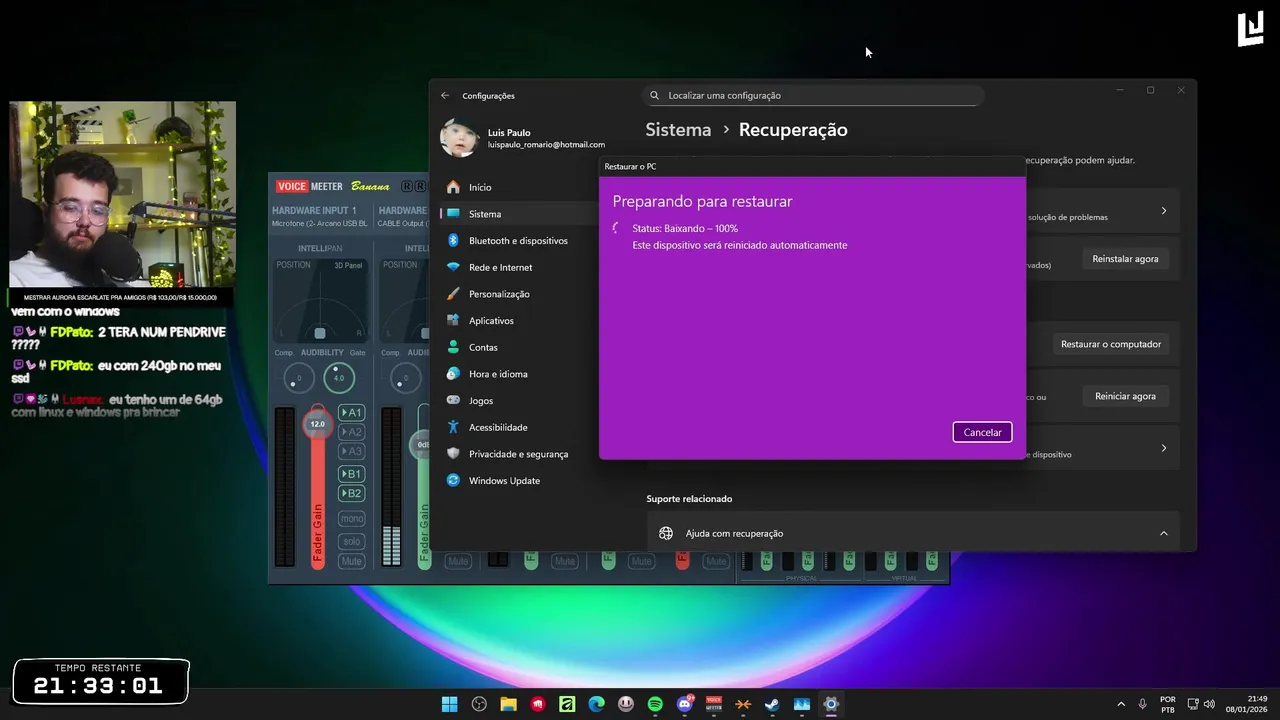
Task: Go to the Sistema breadcrumb in the heading
Action: (678, 130)
